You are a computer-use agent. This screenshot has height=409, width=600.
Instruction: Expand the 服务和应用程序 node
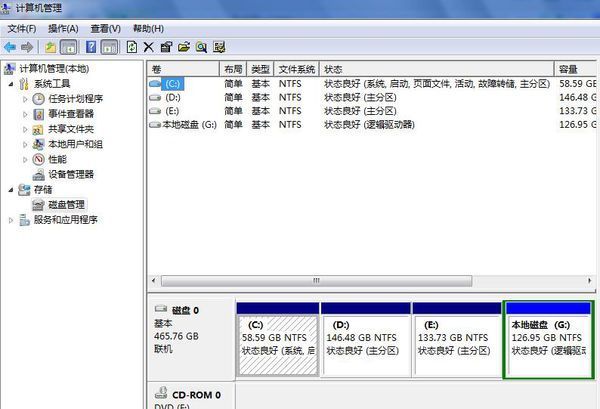11,220
